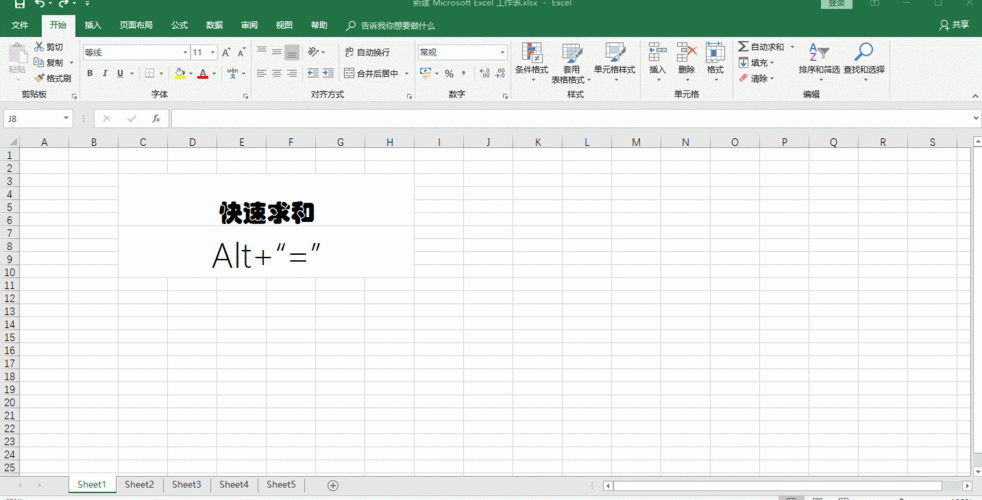Click the Share (共享) button
This screenshot has height=500, width=982.
click(954, 25)
